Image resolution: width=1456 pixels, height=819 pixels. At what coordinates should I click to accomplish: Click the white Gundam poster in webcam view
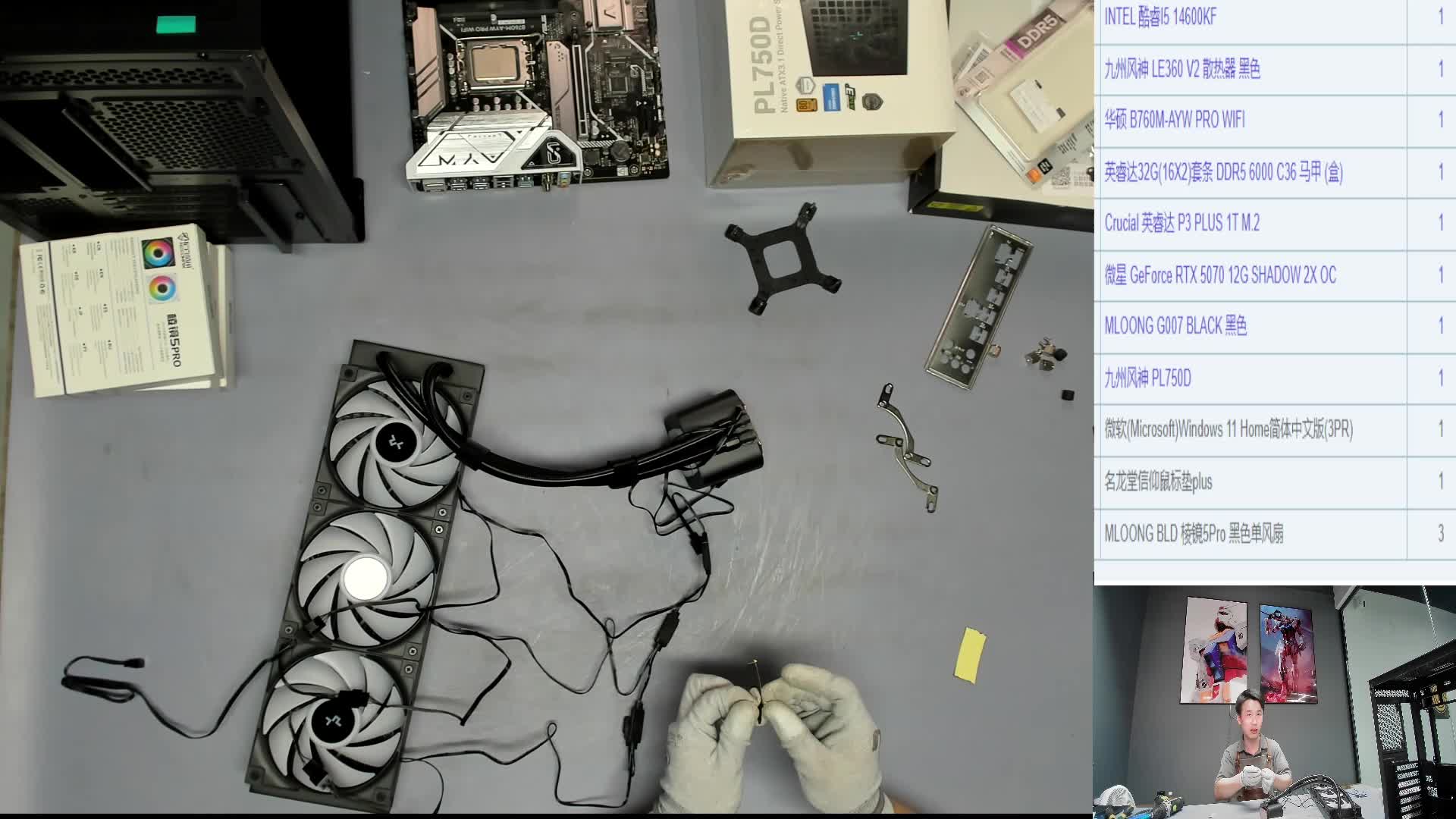(1216, 651)
